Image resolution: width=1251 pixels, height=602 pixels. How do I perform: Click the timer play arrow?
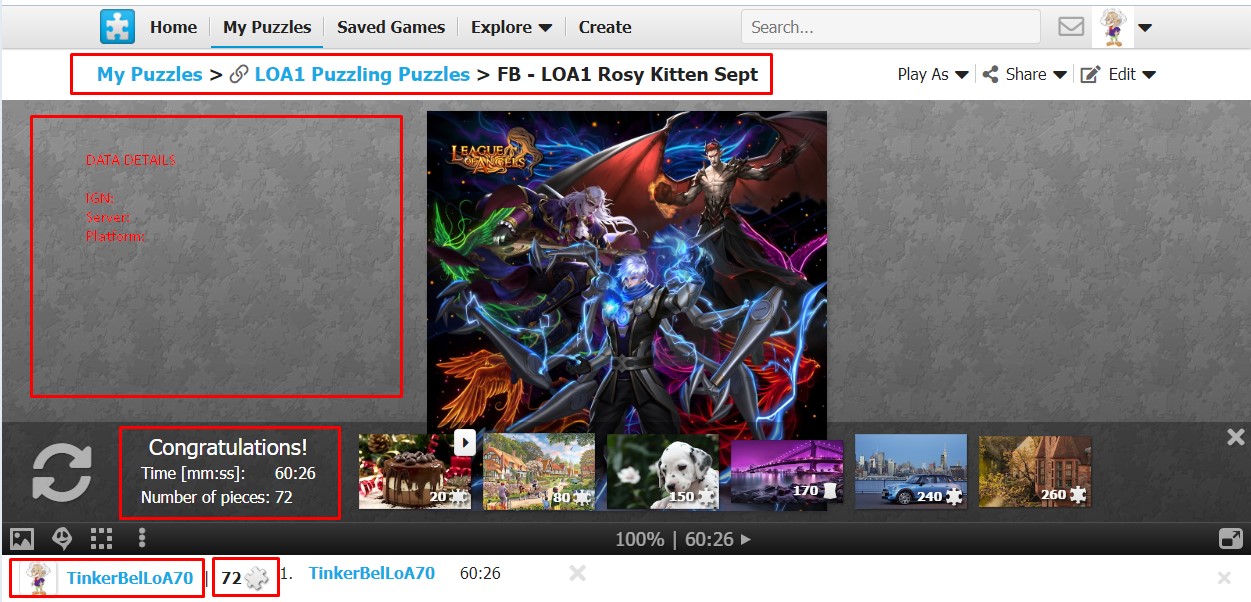745,540
